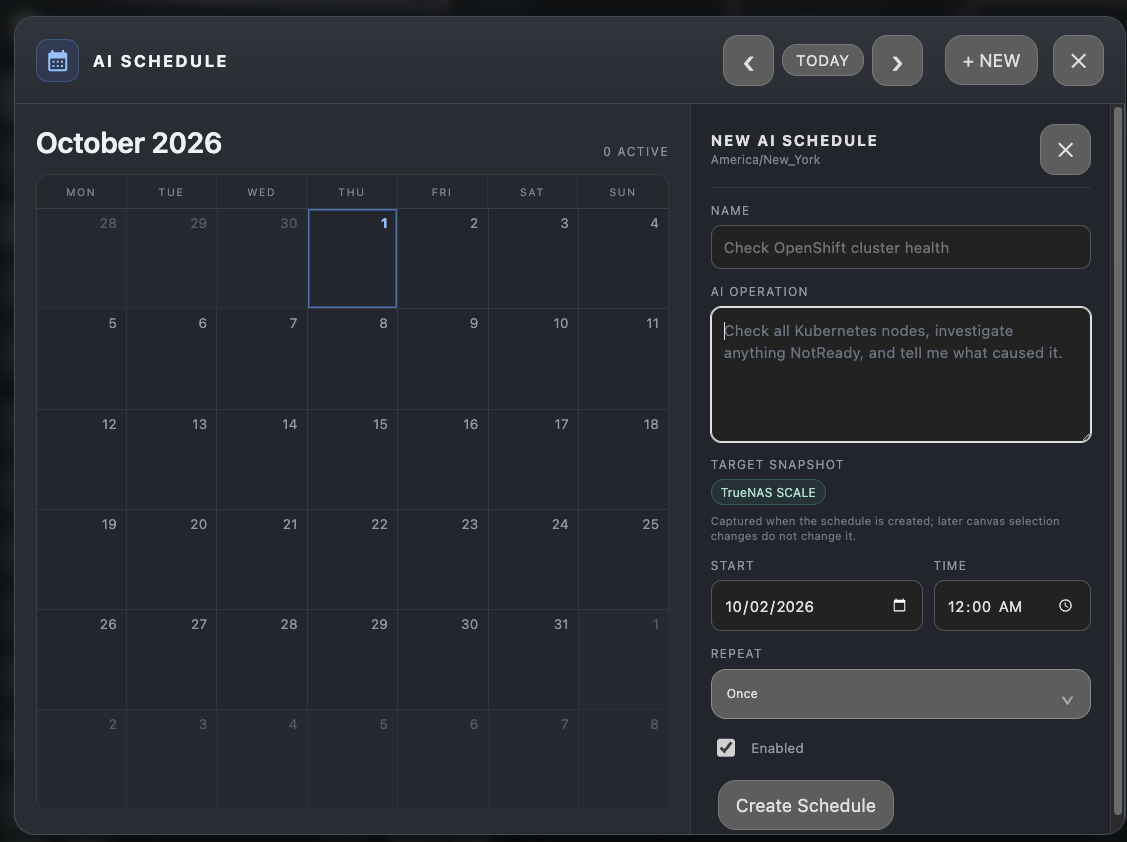The image size is (1127, 842).
Task: Focus the Name input field
Action: click(x=900, y=247)
